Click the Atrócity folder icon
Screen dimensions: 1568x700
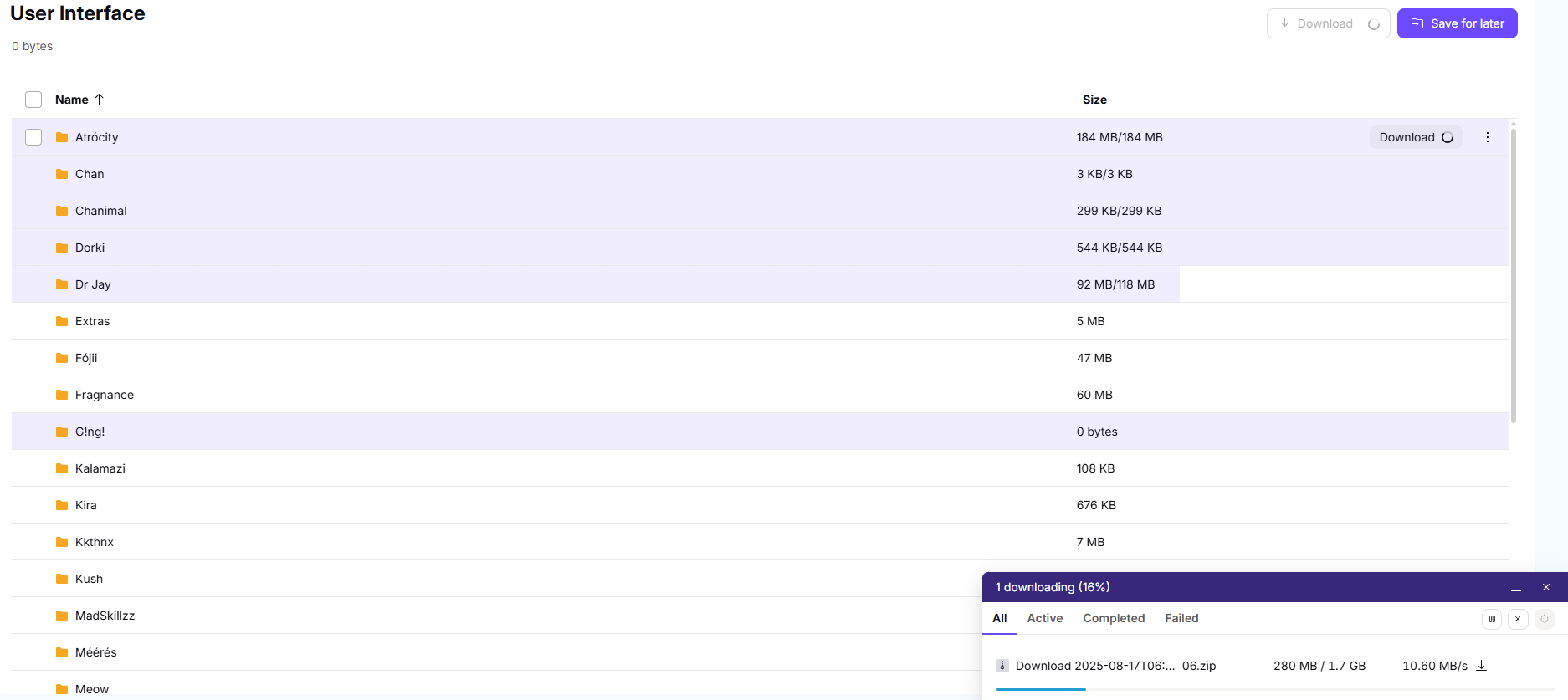coord(62,137)
